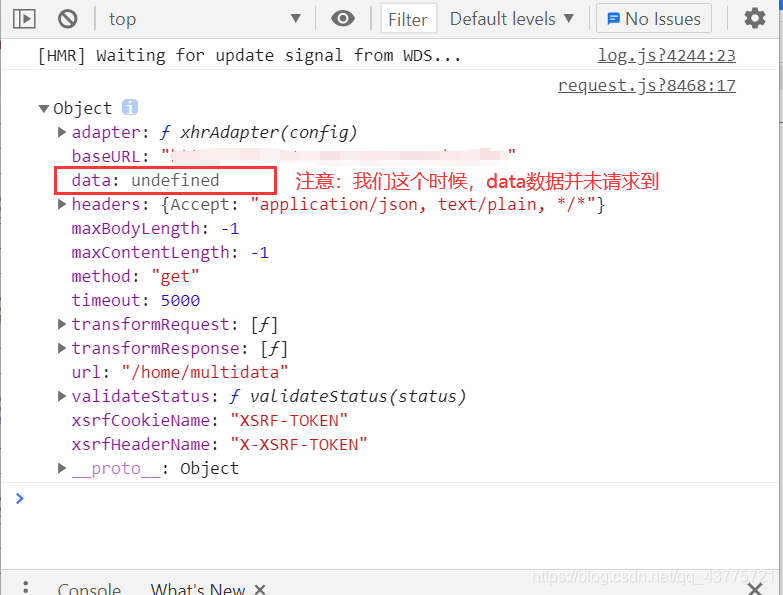Open the drawer three-dot menu
783x595 pixels.
click(x=25, y=587)
